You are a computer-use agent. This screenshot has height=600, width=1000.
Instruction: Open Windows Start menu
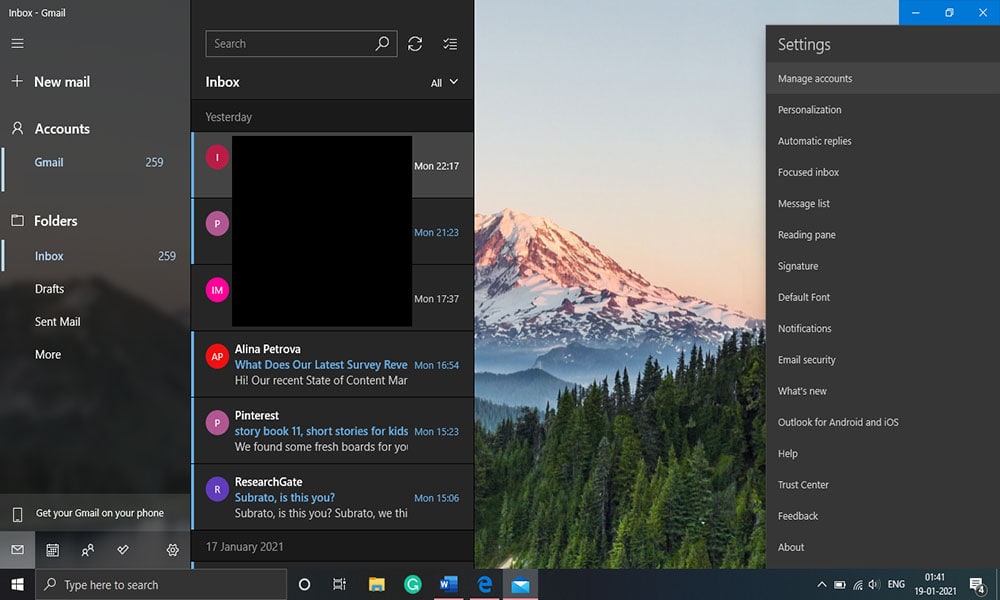pyautogui.click(x=17, y=584)
